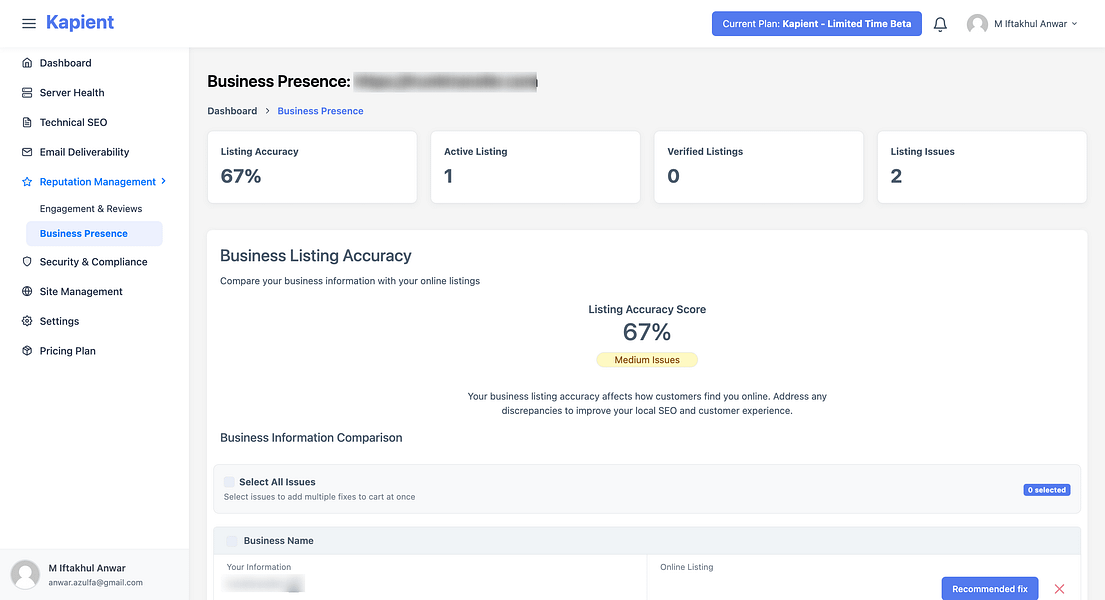This screenshot has height=600, width=1105.
Task: Click the Recommended fix button
Action: pyautogui.click(x=989, y=589)
